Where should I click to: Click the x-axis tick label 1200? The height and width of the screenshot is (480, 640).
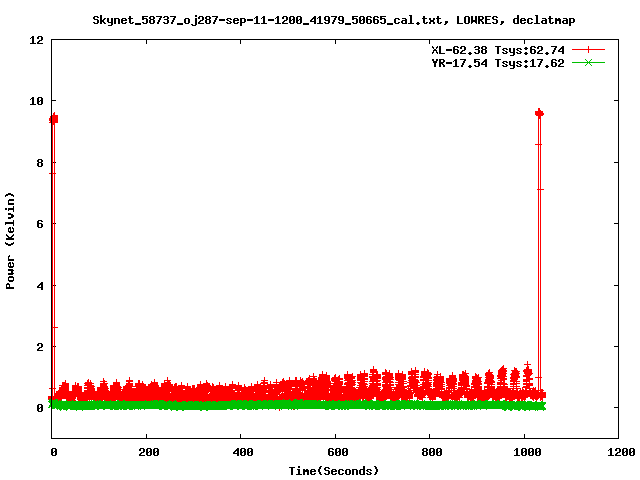pyautogui.click(x=620, y=452)
